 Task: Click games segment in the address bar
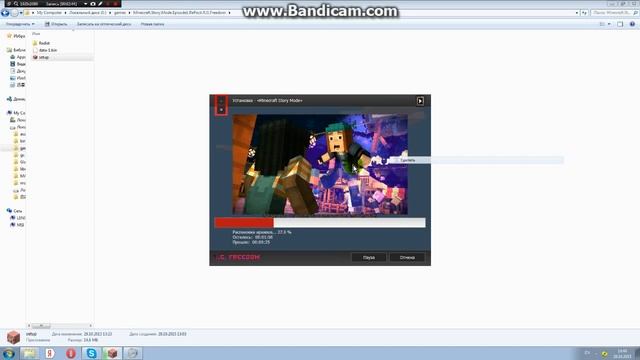pyautogui.click(x=120, y=13)
